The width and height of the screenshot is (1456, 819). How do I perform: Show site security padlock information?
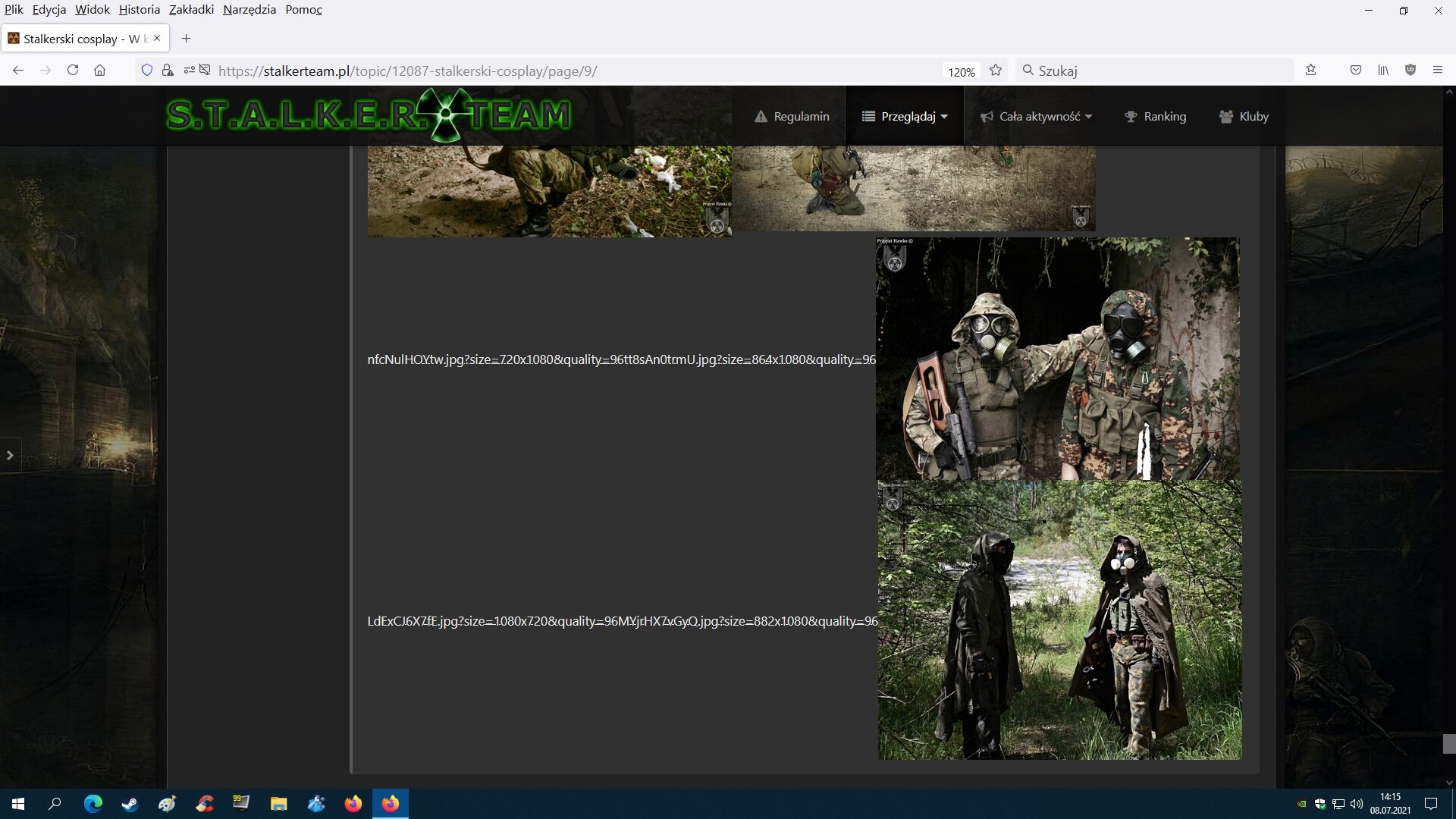pyautogui.click(x=168, y=71)
